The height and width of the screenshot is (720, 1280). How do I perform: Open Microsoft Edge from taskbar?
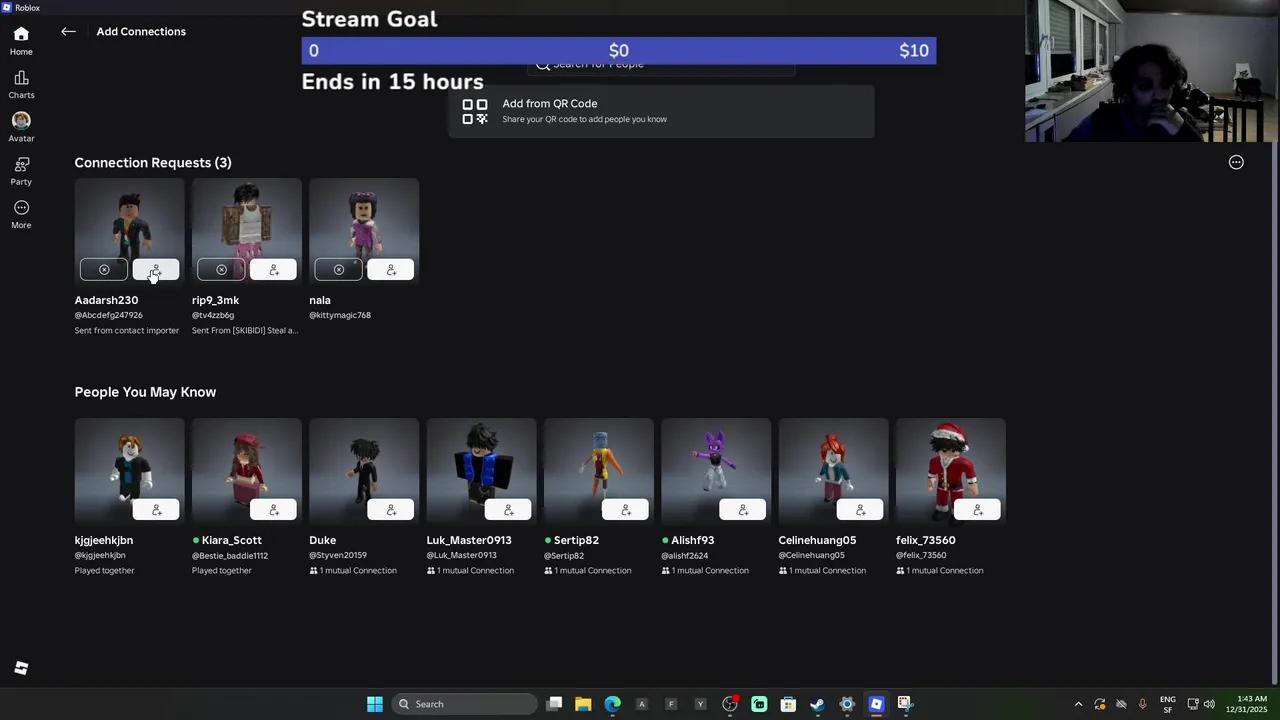pyautogui.click(x=612, y=704)
